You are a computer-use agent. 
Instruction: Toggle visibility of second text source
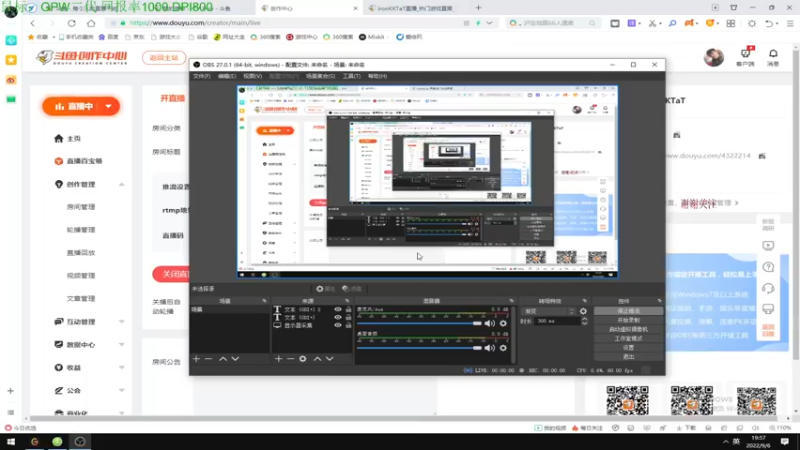coord(338,317)
